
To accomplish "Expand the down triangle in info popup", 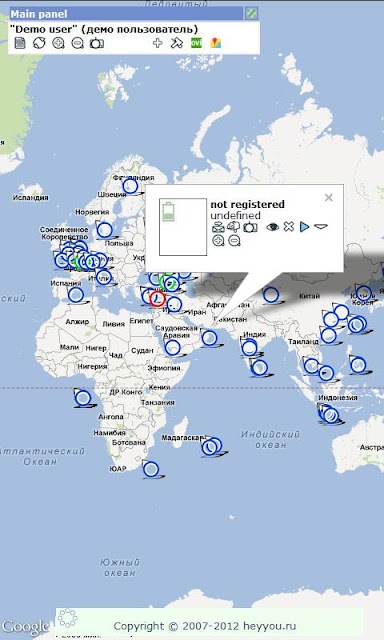I will 321,226.
